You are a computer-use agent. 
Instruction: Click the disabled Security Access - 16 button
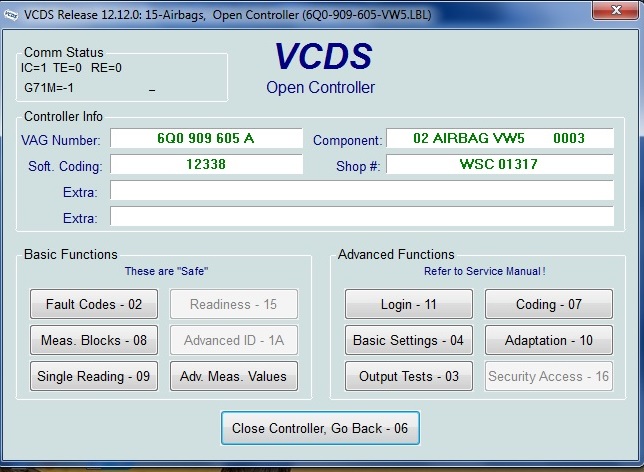549,376
